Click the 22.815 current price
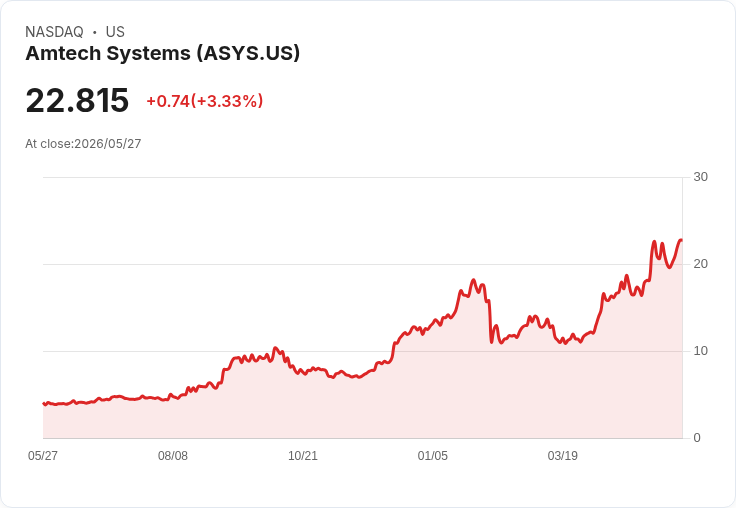 pyautogui.click(x=77, y=100)
